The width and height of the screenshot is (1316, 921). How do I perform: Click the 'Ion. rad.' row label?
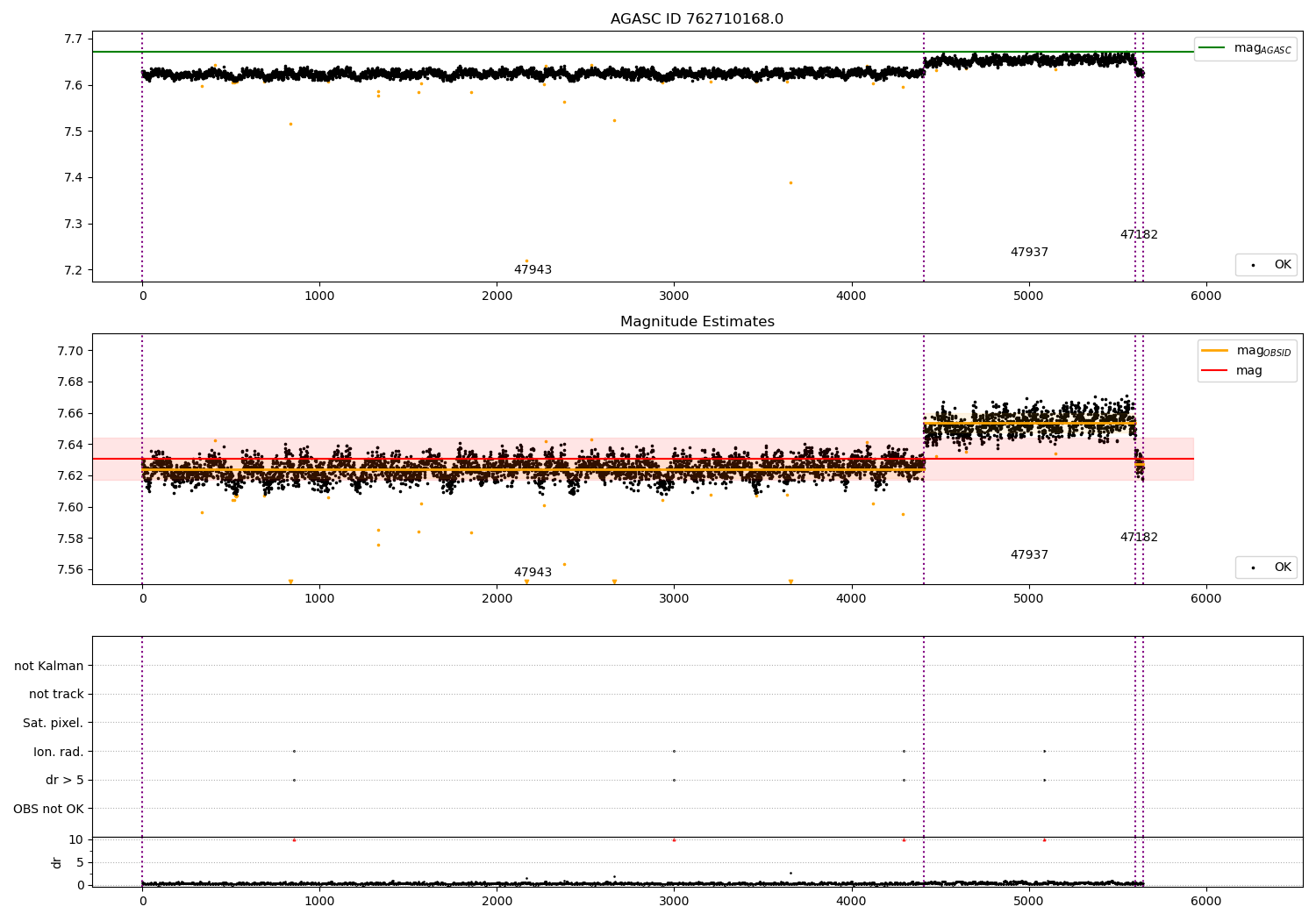click(59, 752)
